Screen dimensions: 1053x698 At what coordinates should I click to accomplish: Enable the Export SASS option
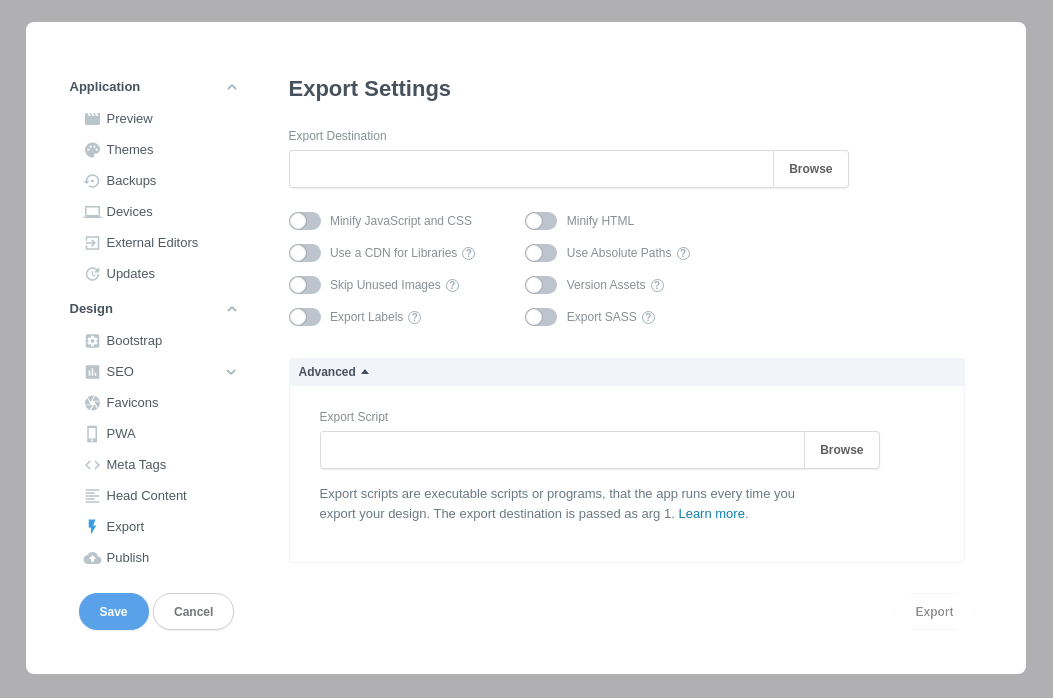point(541,316)
